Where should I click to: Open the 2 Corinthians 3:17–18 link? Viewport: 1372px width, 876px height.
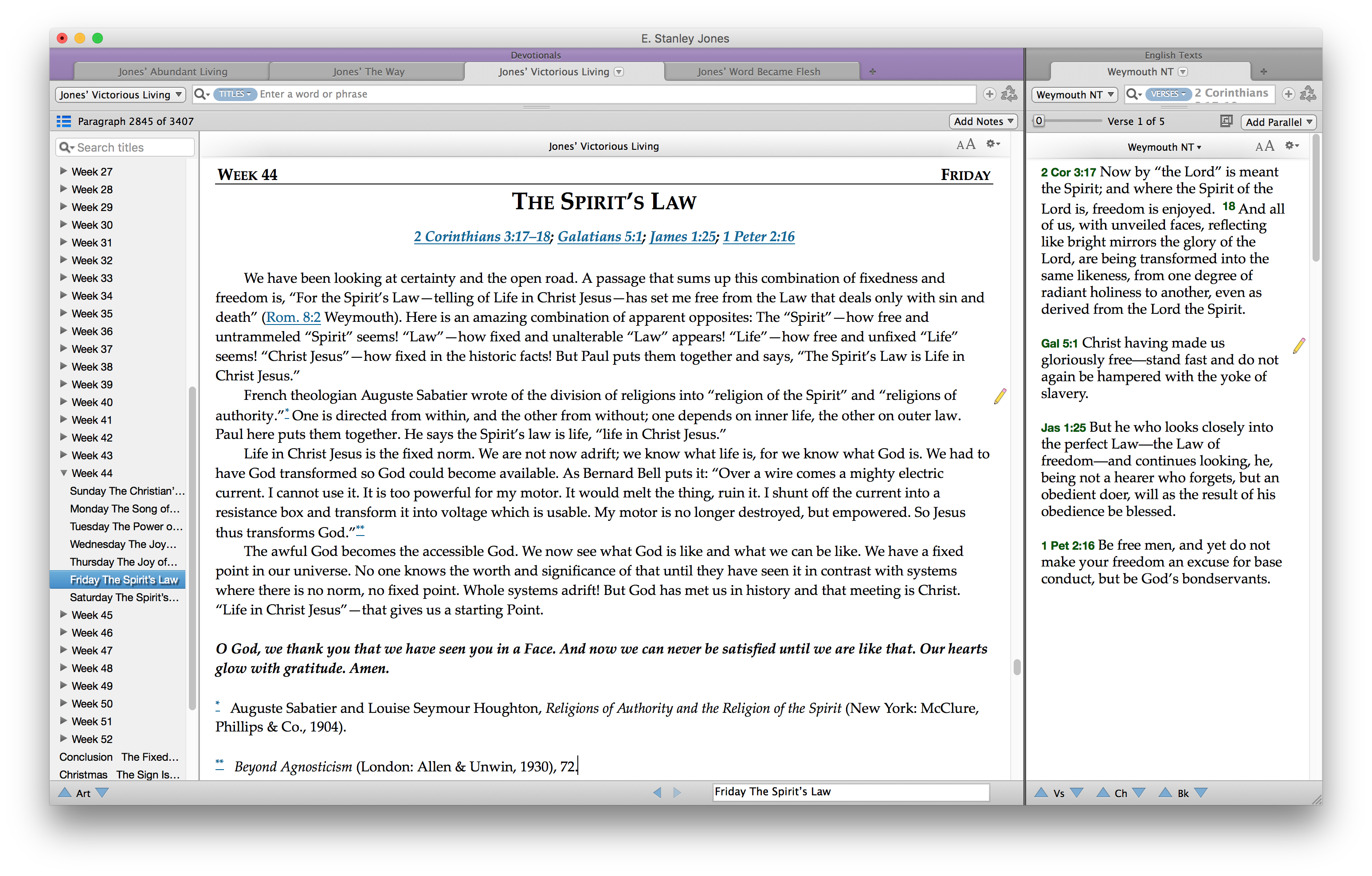pos(482,236)
